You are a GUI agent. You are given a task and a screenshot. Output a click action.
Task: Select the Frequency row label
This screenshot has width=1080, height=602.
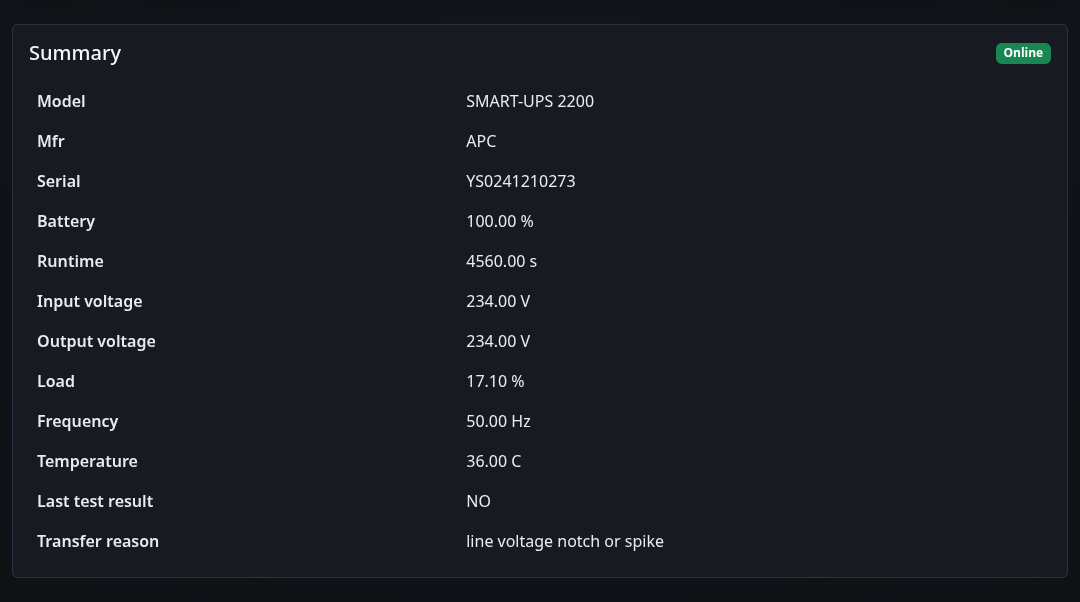[x=78, y=421]
